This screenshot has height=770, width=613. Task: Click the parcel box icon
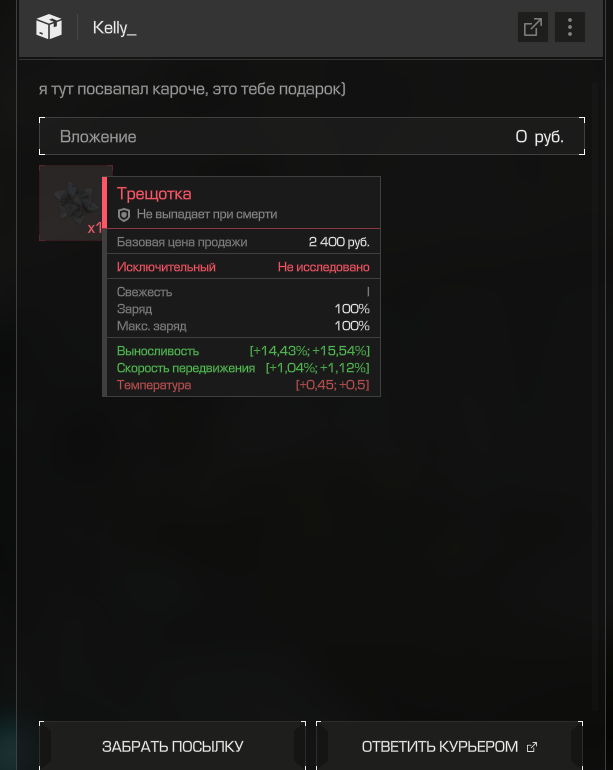tap(49, 27)
